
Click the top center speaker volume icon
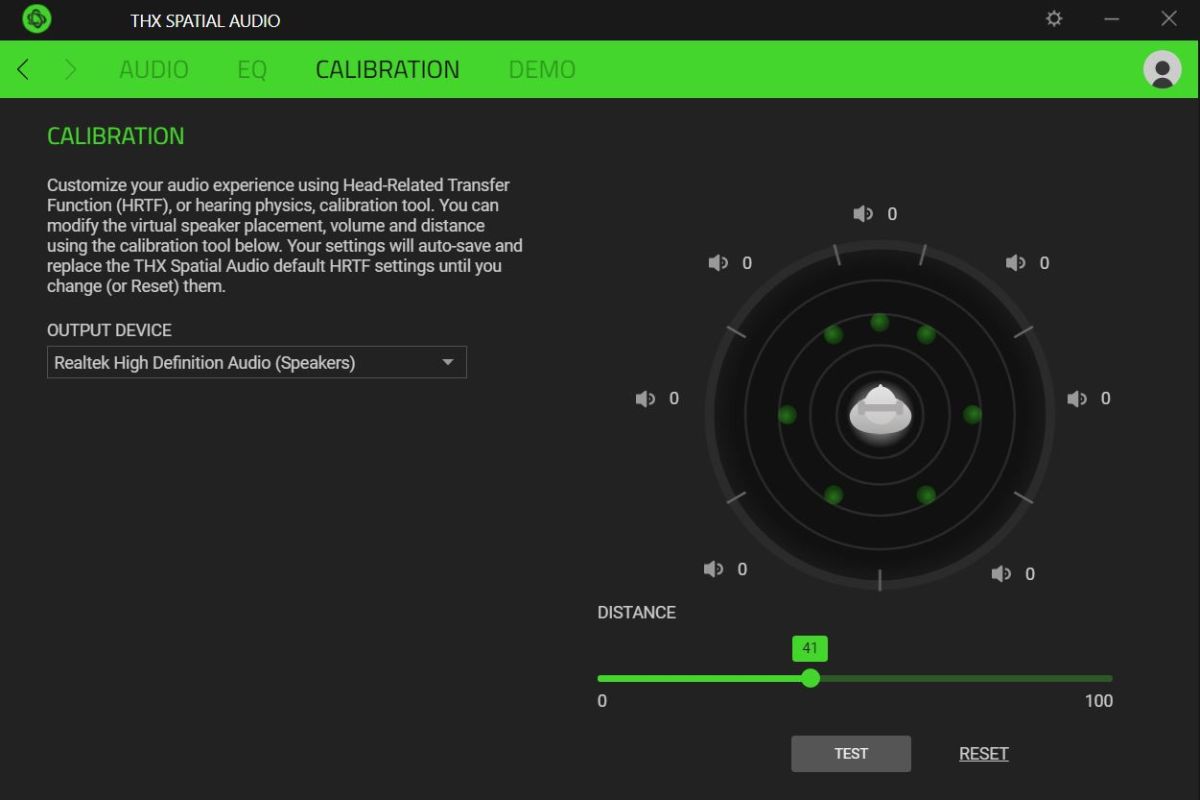click(x=862, y=214)
